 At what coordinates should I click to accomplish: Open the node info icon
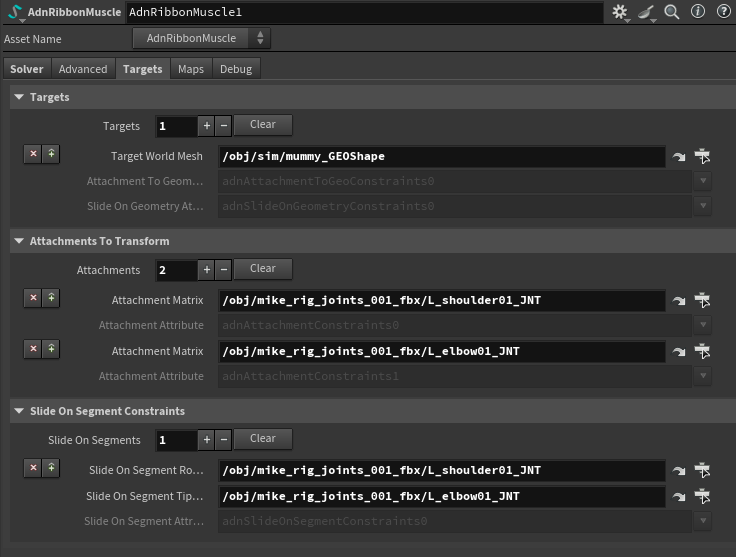click(698, 12)
